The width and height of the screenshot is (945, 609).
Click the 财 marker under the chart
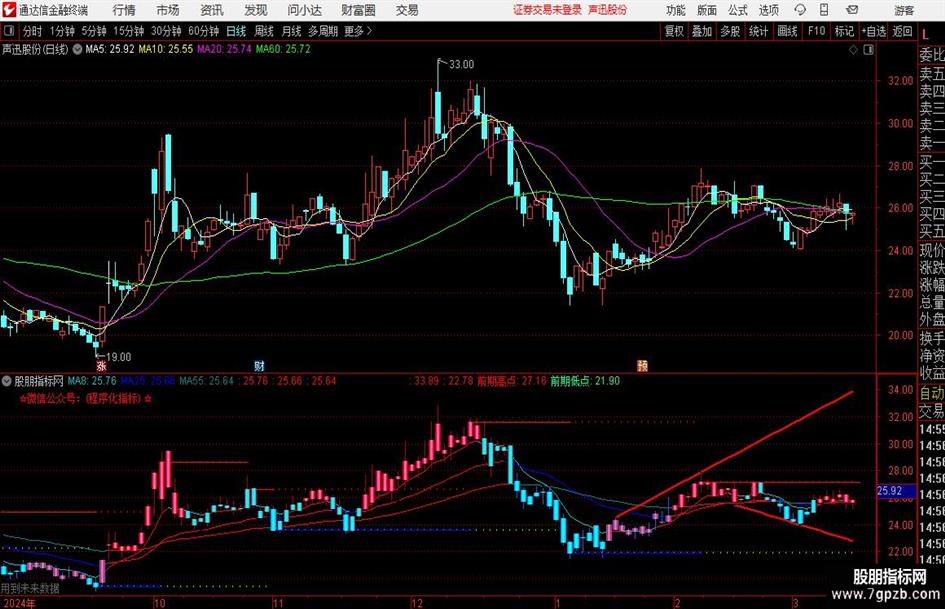pos(259,365)
